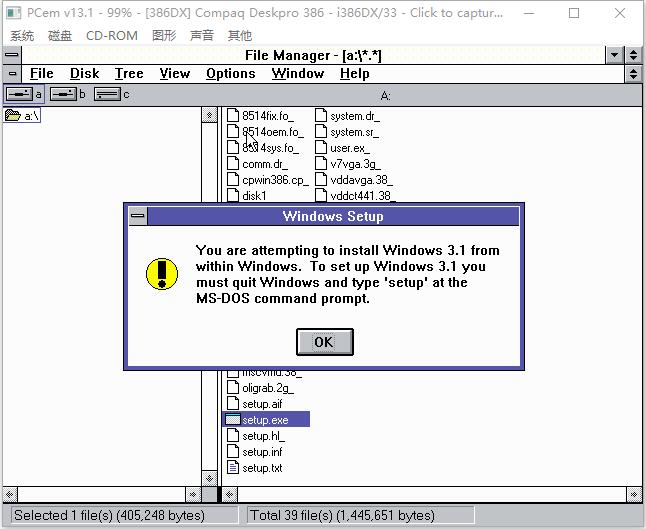
Task: Minimize File Manager with the down arrow button
Action: pyautogui.click(x=615, y=55)
